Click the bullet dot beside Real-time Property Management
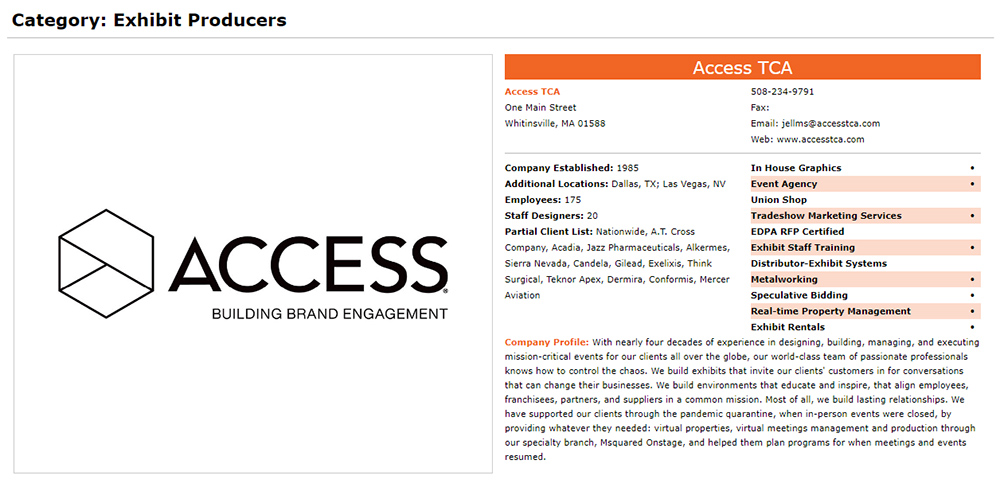Viewport: 1000px width, 487px height. 972,311
